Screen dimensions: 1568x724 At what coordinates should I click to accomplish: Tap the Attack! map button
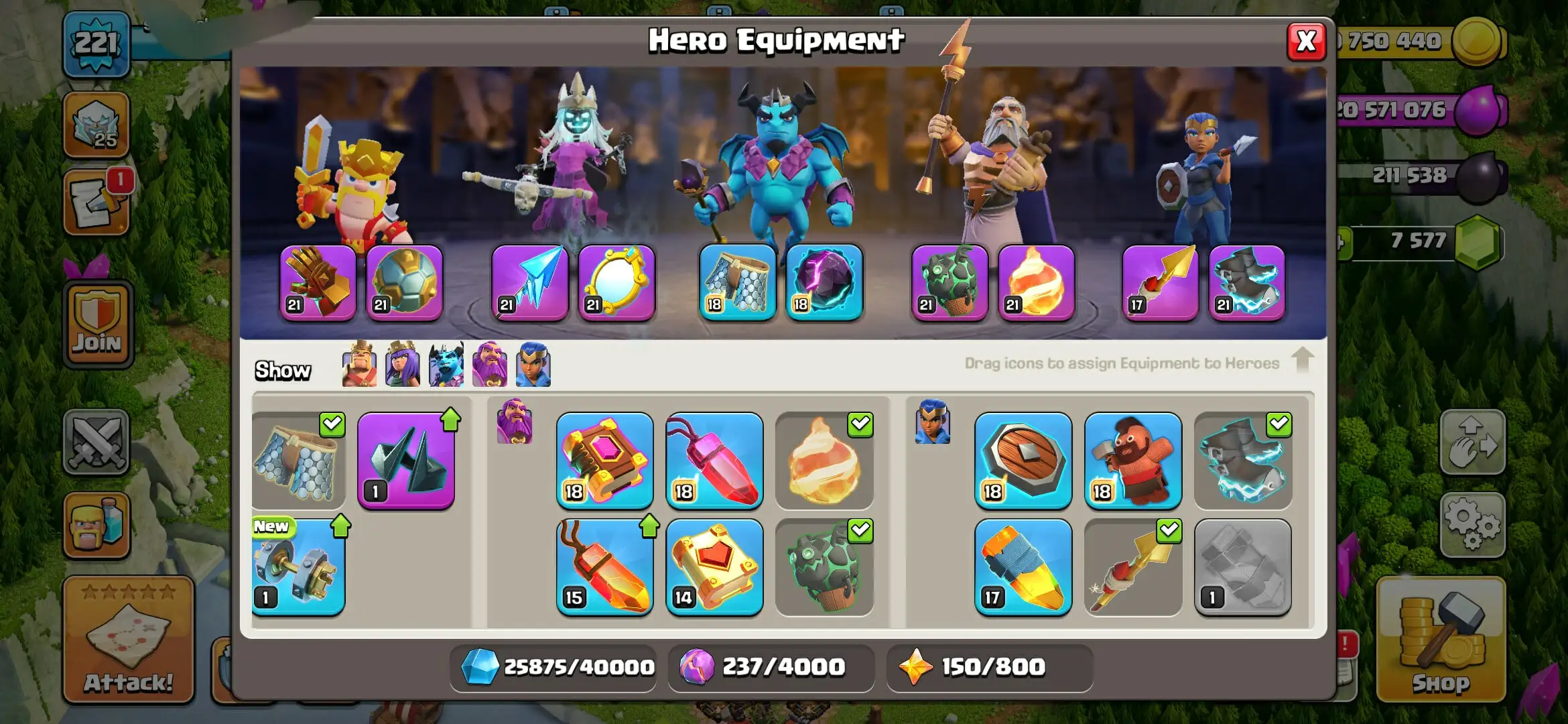point(129,640)
